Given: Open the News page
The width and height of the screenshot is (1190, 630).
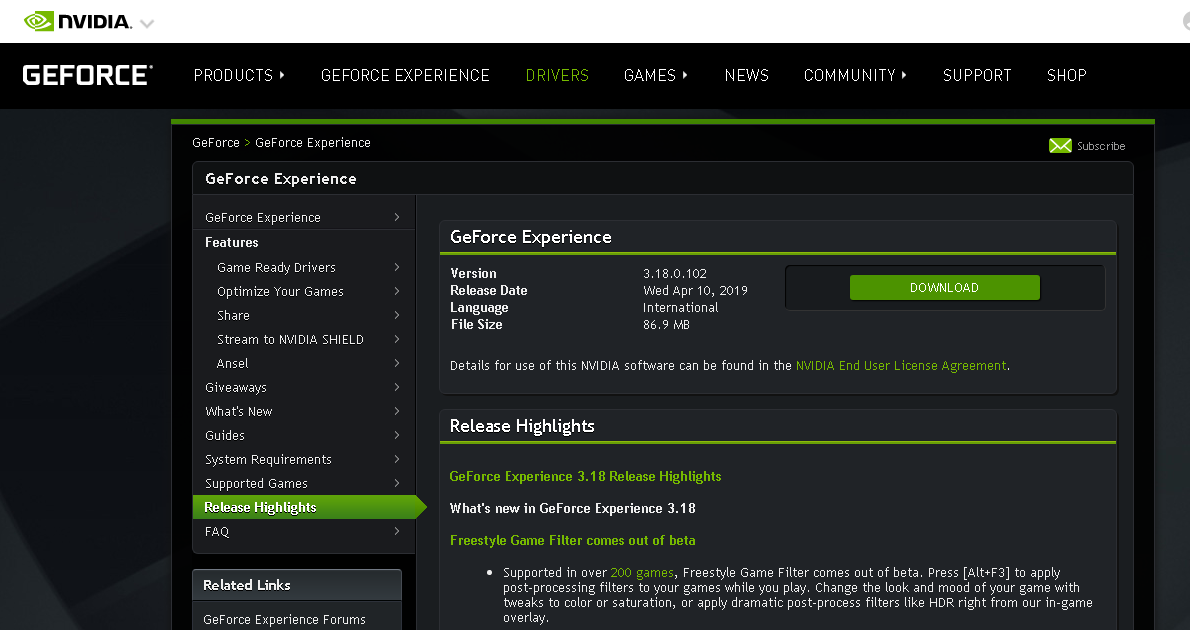Looking at the screenshot, I should (747, 75).
